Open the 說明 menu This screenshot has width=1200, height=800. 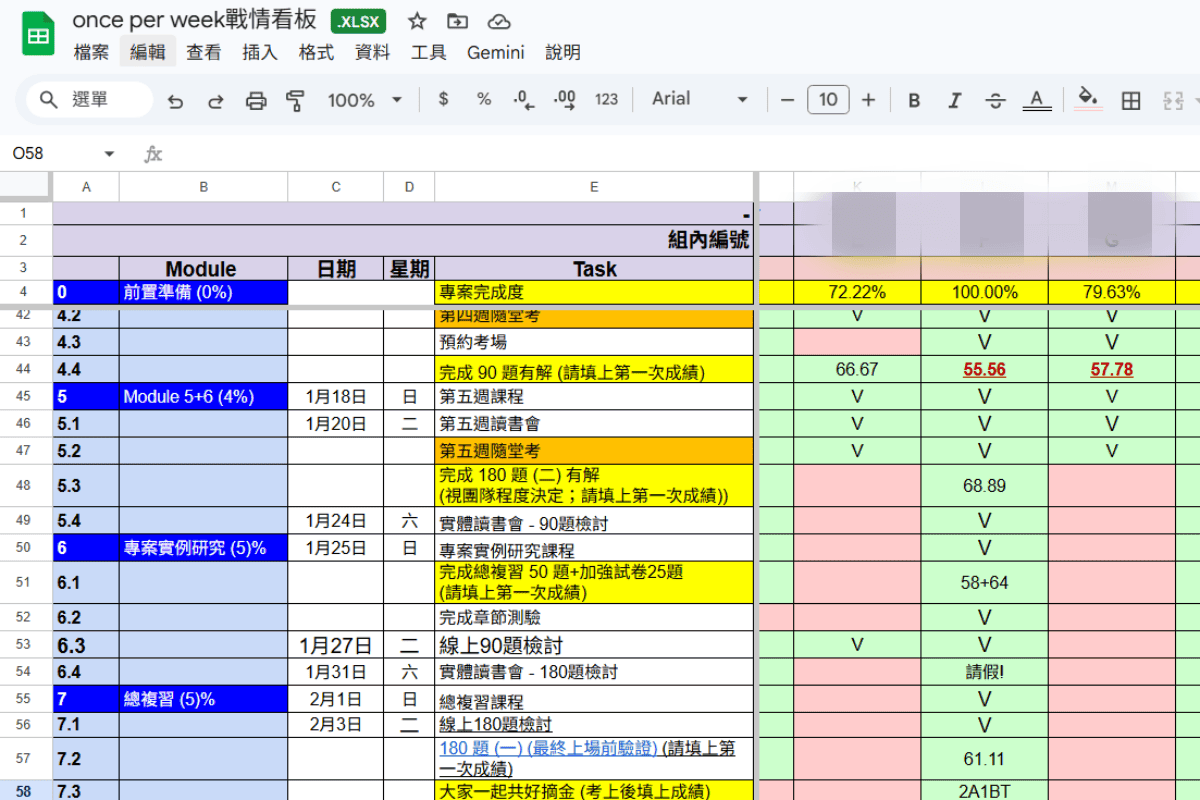pyautogui.click(x=562, y=52)
